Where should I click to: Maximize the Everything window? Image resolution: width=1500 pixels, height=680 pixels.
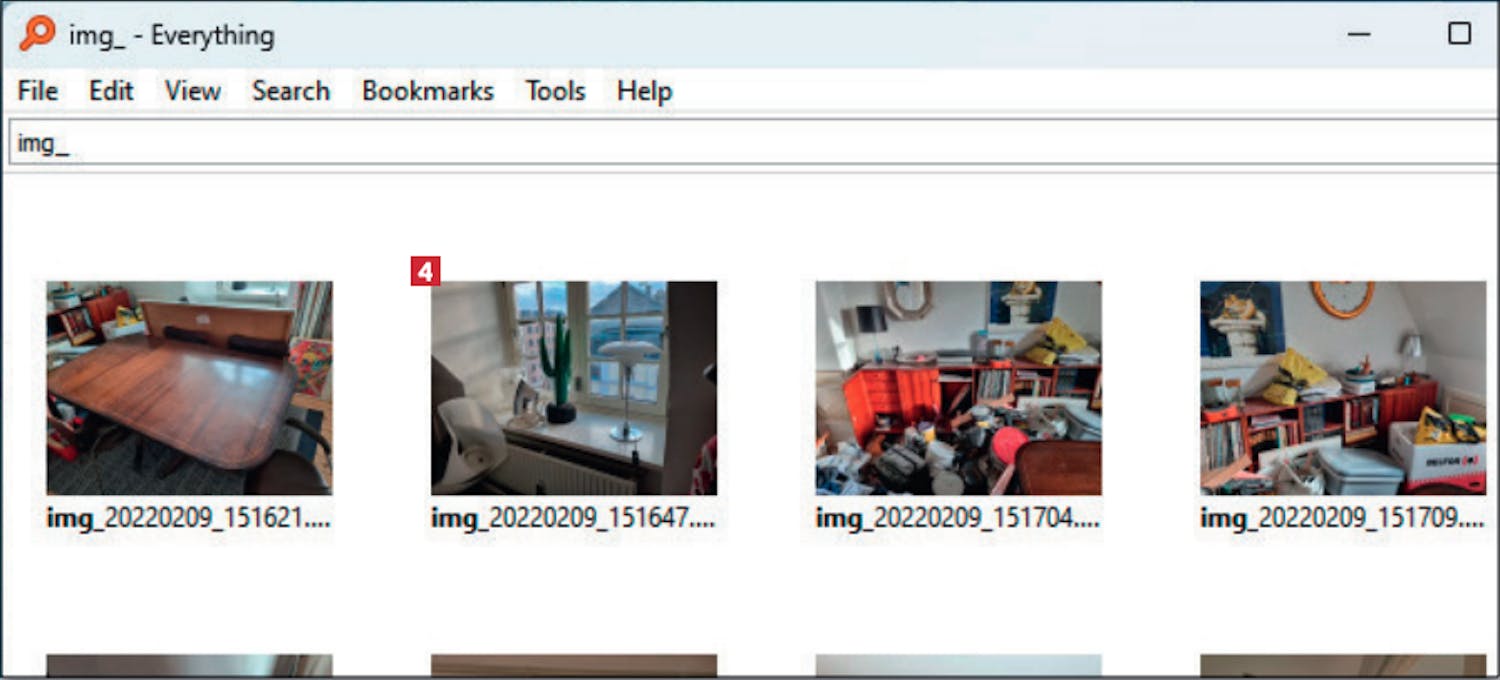(1459, 34)
